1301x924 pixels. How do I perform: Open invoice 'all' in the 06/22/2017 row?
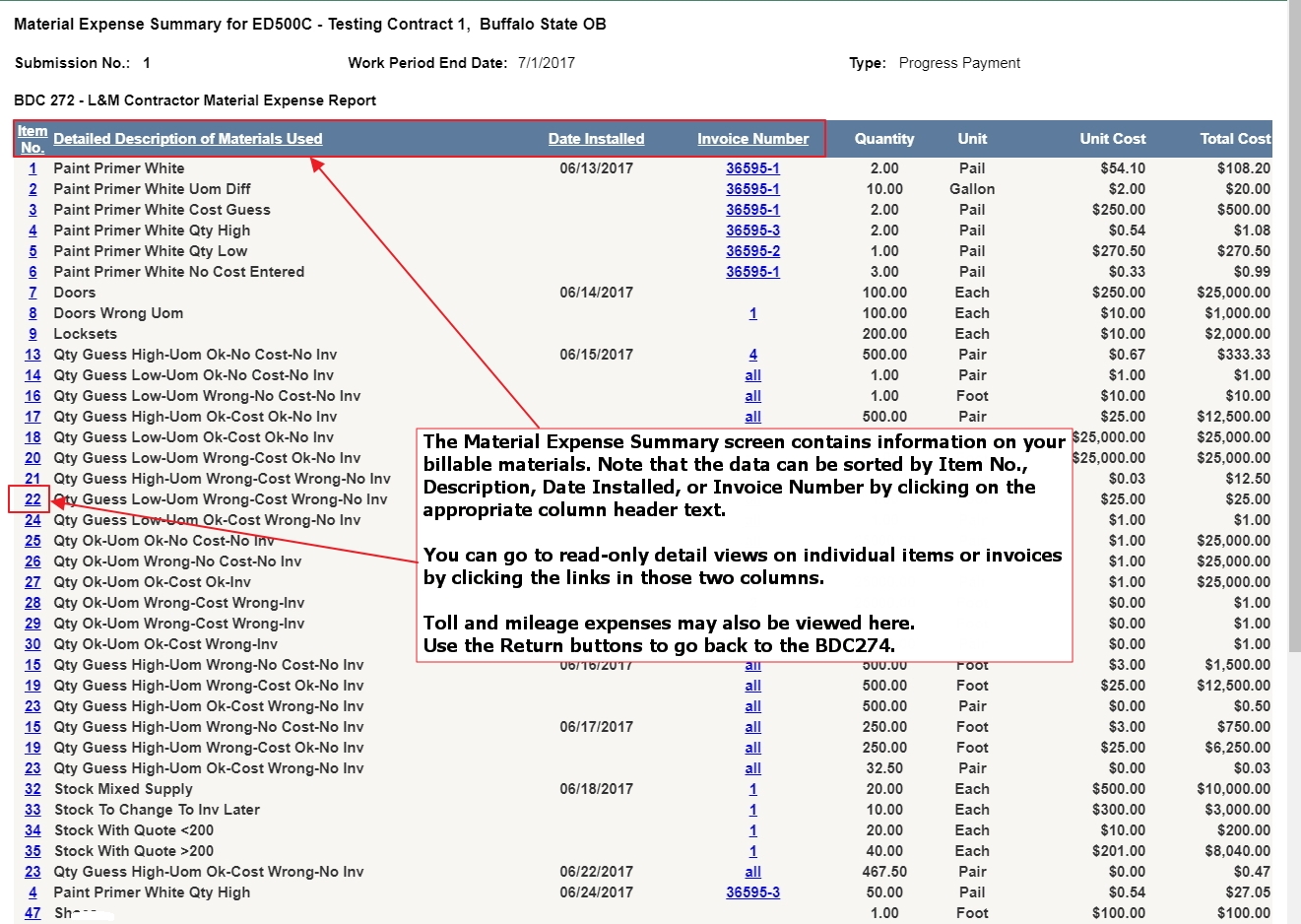(x=753, y=872)
